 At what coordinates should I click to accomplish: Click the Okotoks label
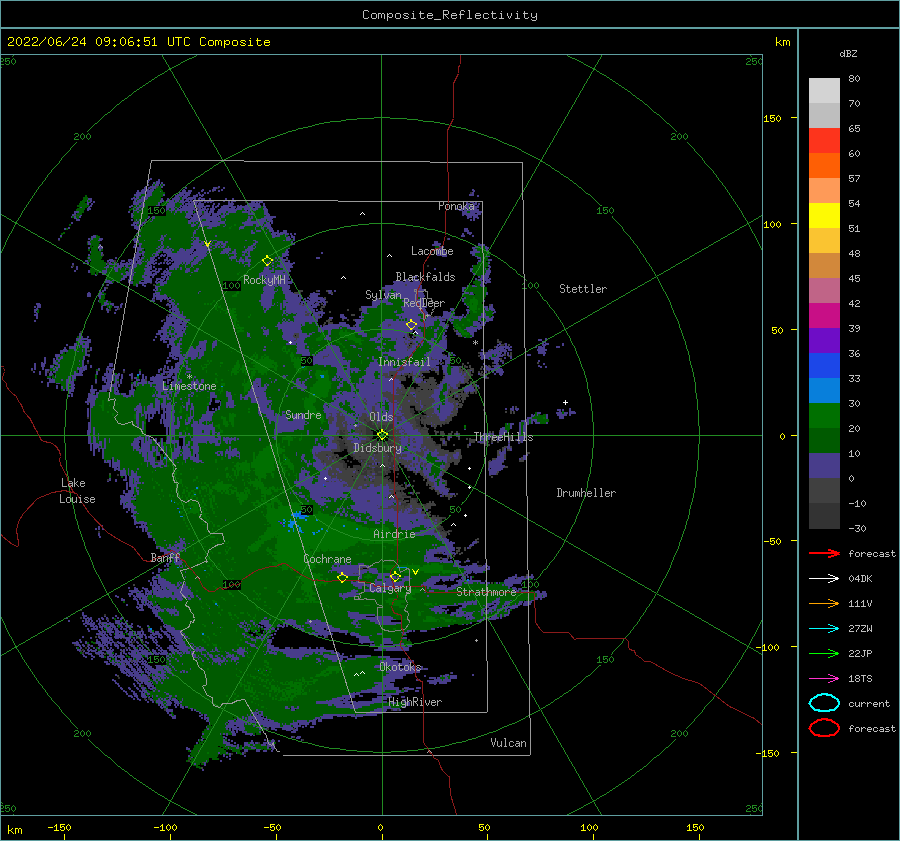point(400,666)
